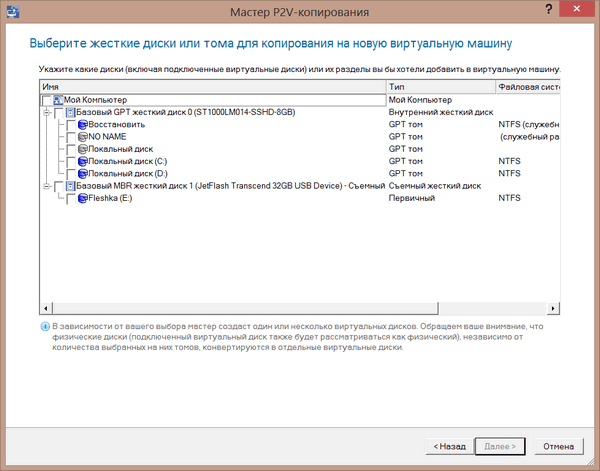The width and height of the screenshot is (600, 471).
Task: Collapse the GPT hard disk 0 tree node
Action: 47,112
